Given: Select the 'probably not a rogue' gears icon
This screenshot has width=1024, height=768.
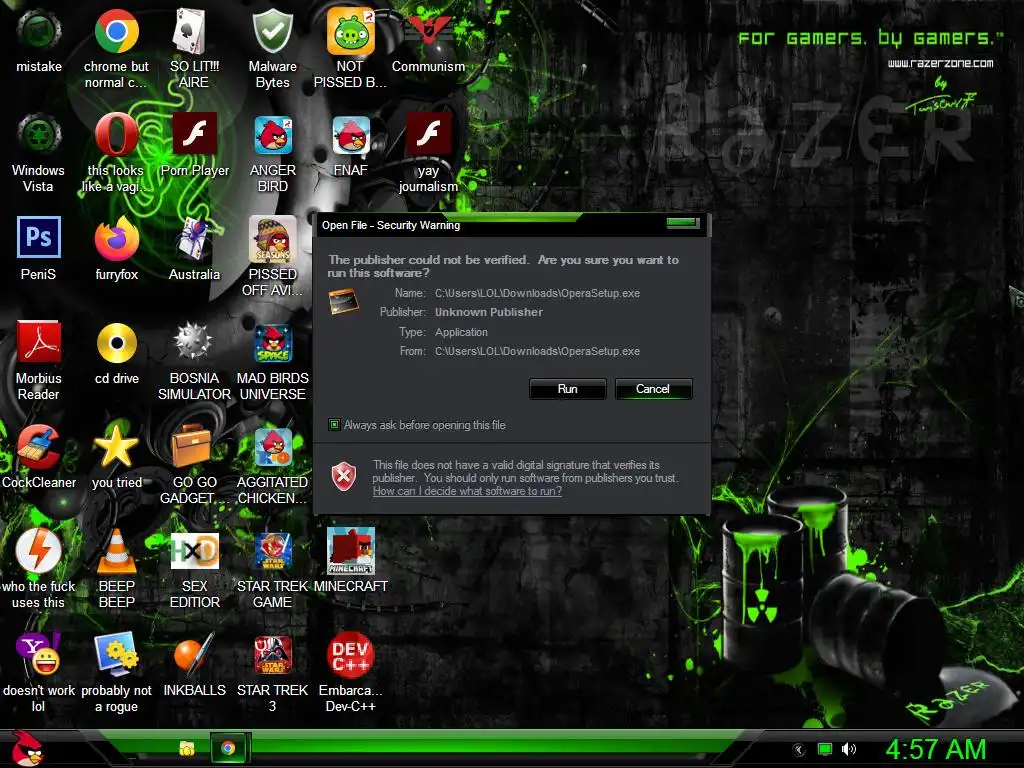Looking at the screenshot, I should (116, 654).
